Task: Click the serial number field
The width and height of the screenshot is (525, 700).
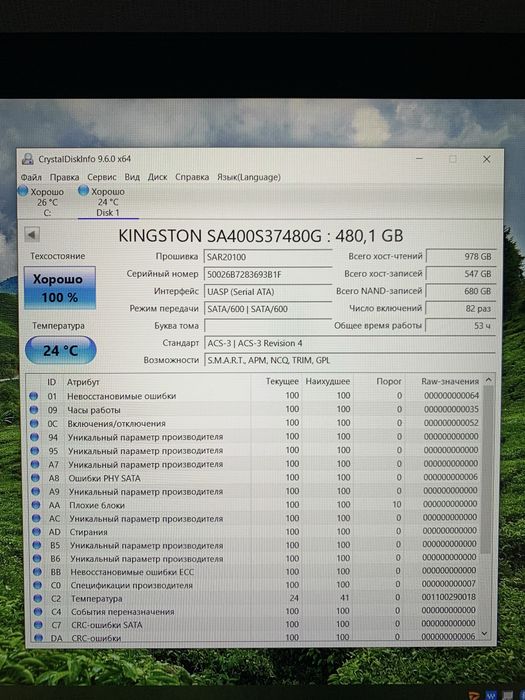Action: click(268, 274)
